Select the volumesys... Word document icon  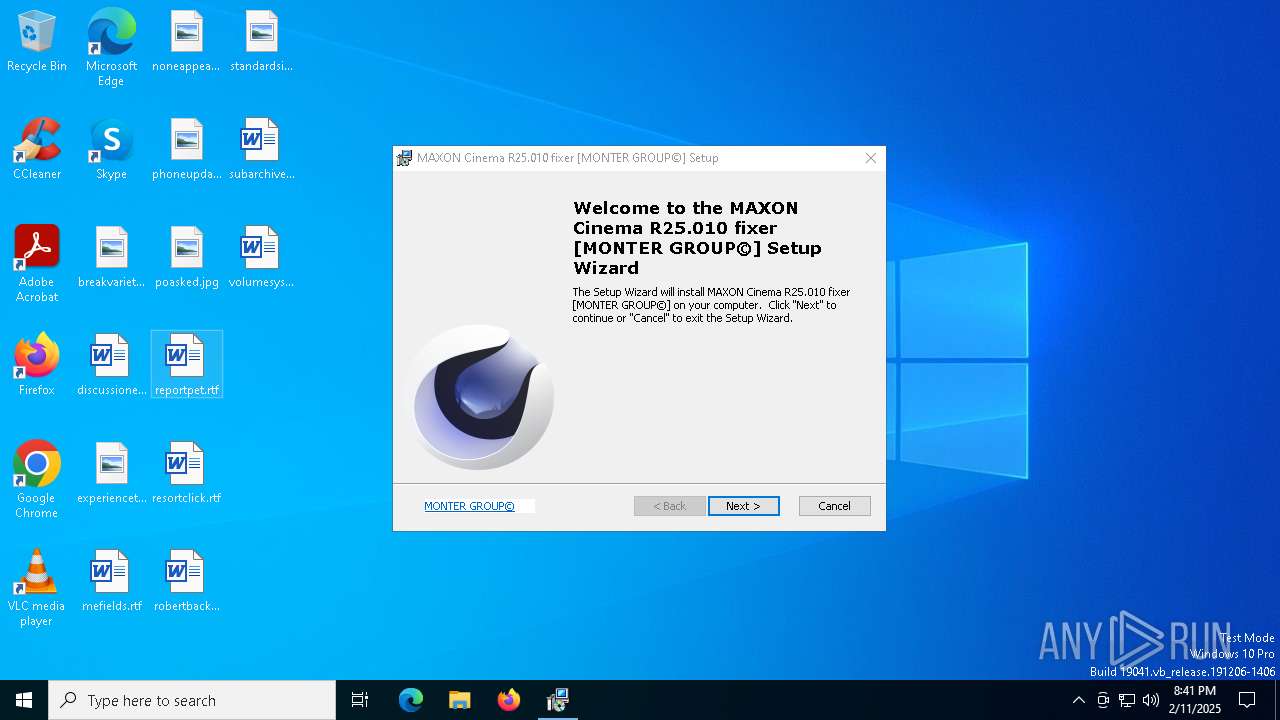tap(261, 258)
